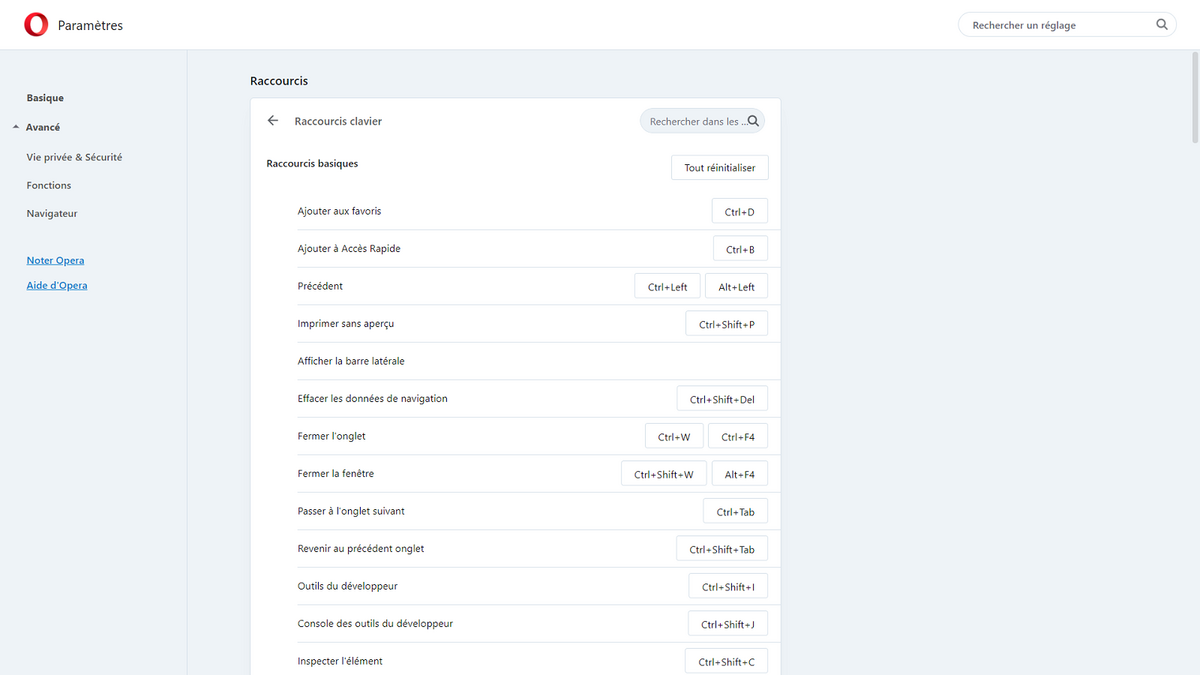Viewport: 1200px width, 675px height.
Task: Click the Ctrl+Tab shortcut button
Action: [x=736, y=511]
